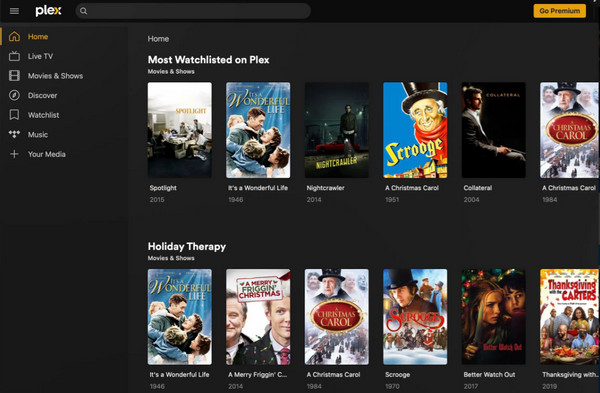Open the Holiday Therapy section heading
The height and width of the screenshot is (393, 600).
tap(187, 246)
